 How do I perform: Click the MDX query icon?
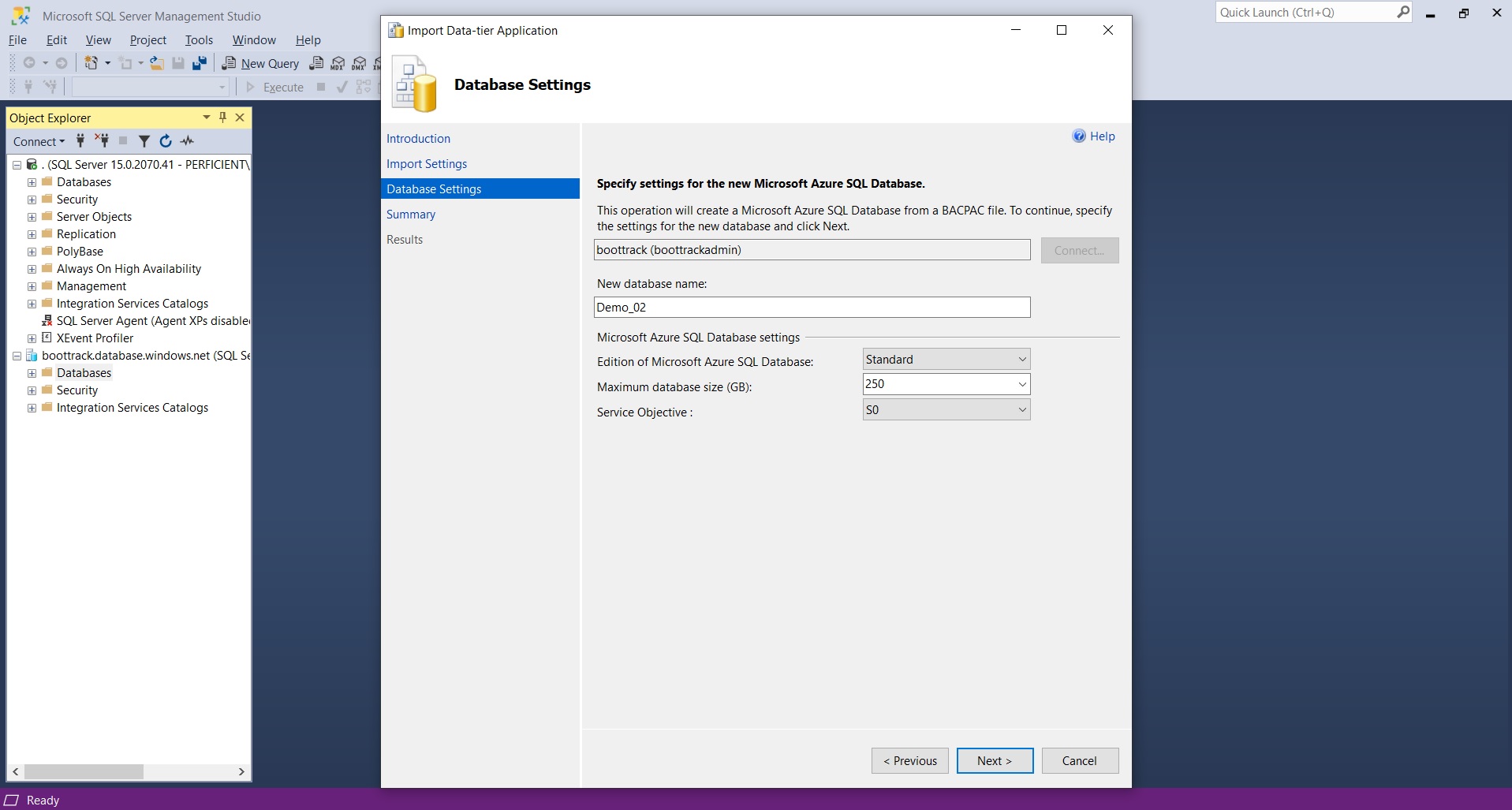[338, 63]
